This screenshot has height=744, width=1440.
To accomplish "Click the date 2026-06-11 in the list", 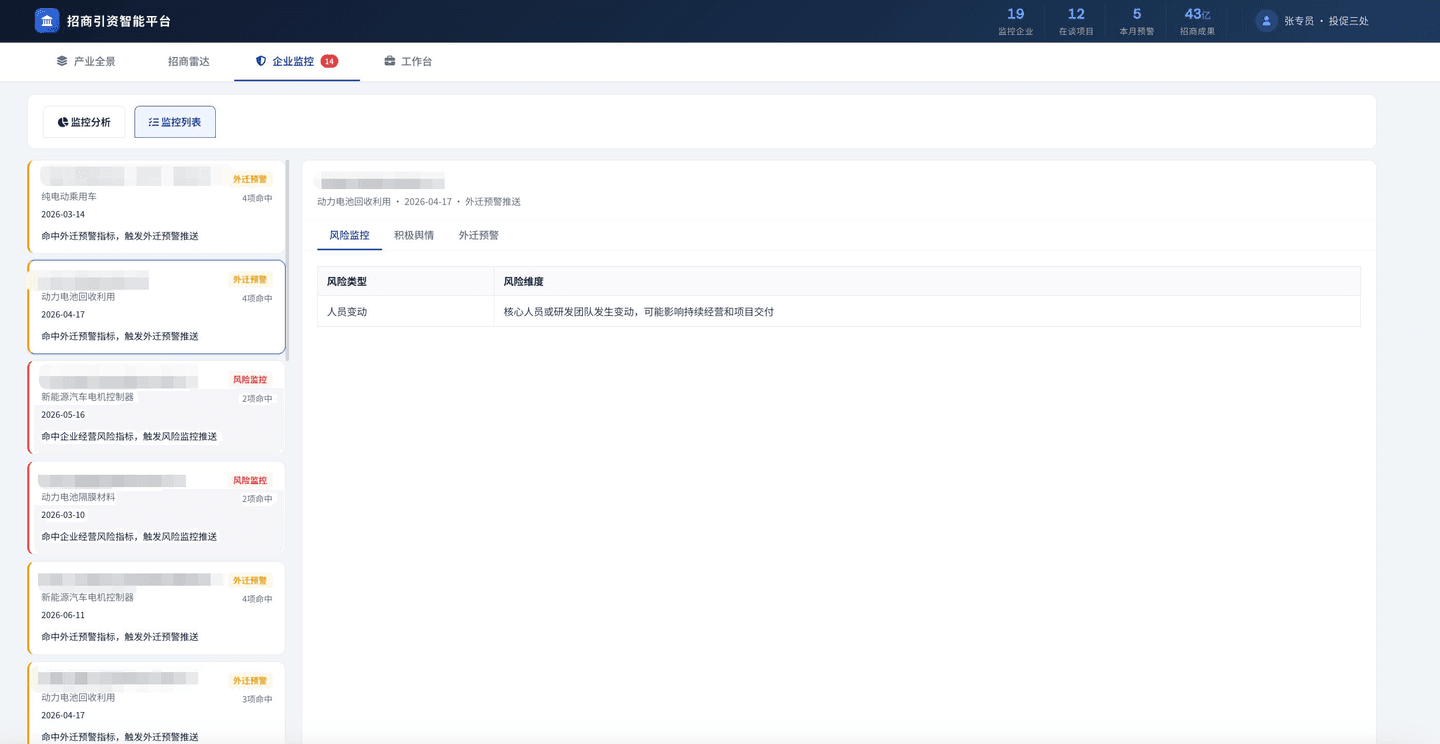I will [63, 615].
